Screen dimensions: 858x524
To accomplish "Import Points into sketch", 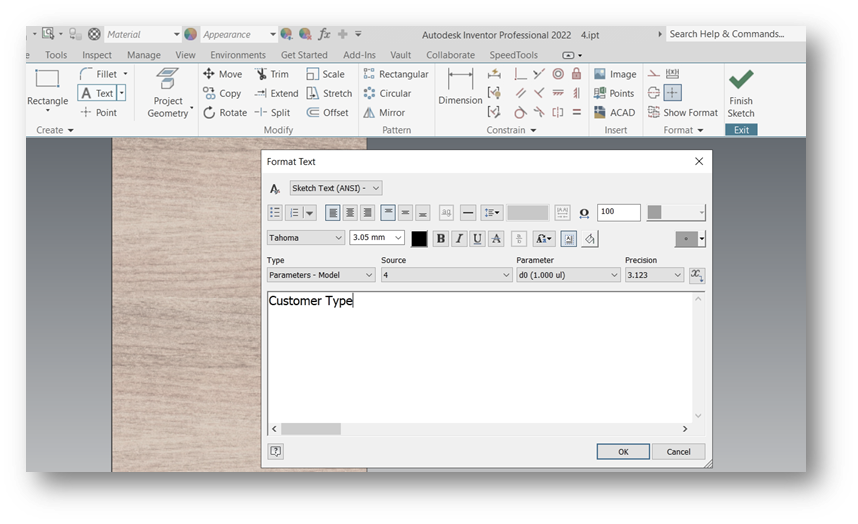I will 614,93.
